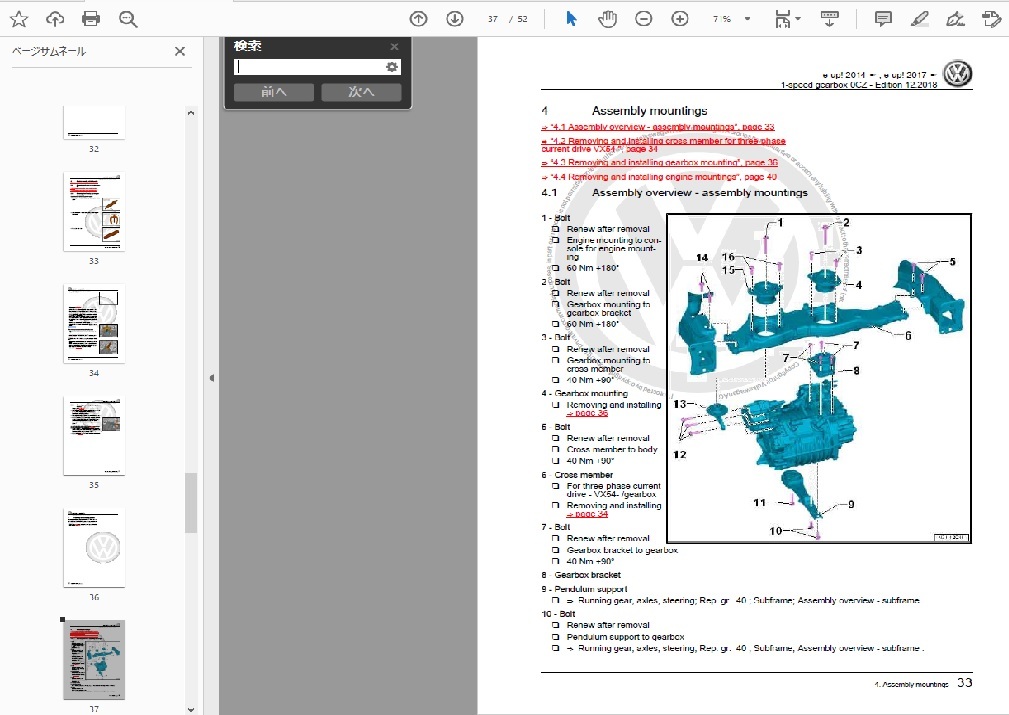Open the fit page options dropdown

788,19
